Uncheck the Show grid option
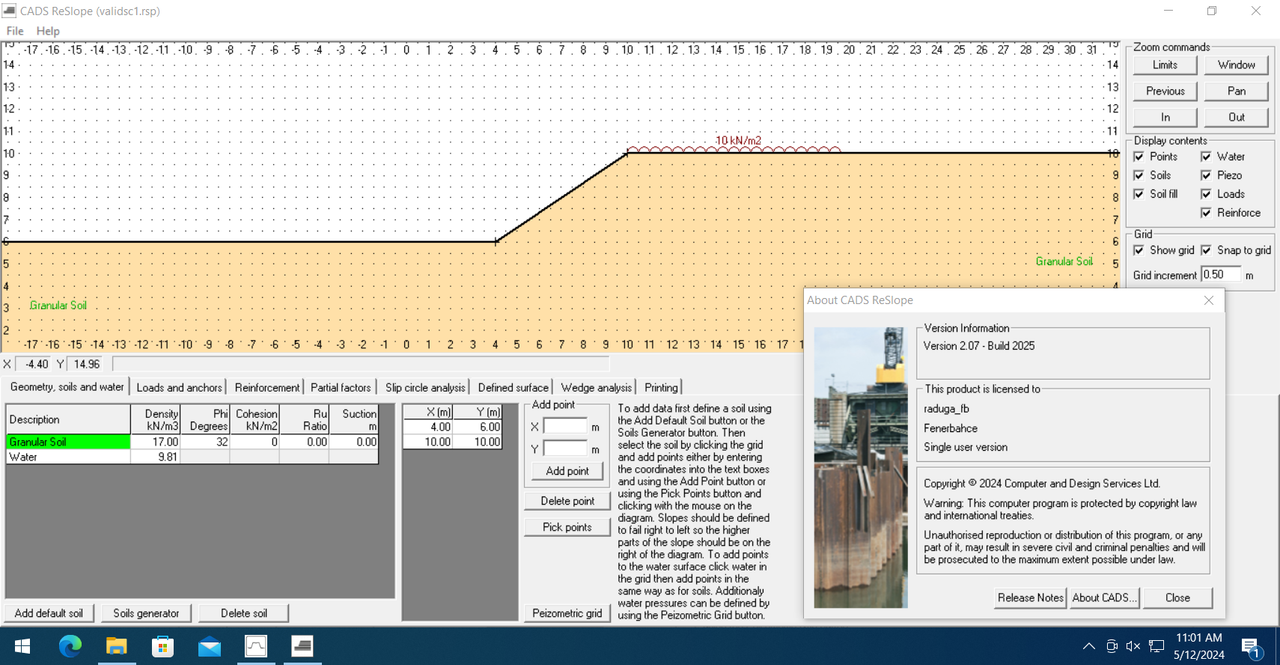The height and width of the screenshot is (665, 1280). (1139, 250)
